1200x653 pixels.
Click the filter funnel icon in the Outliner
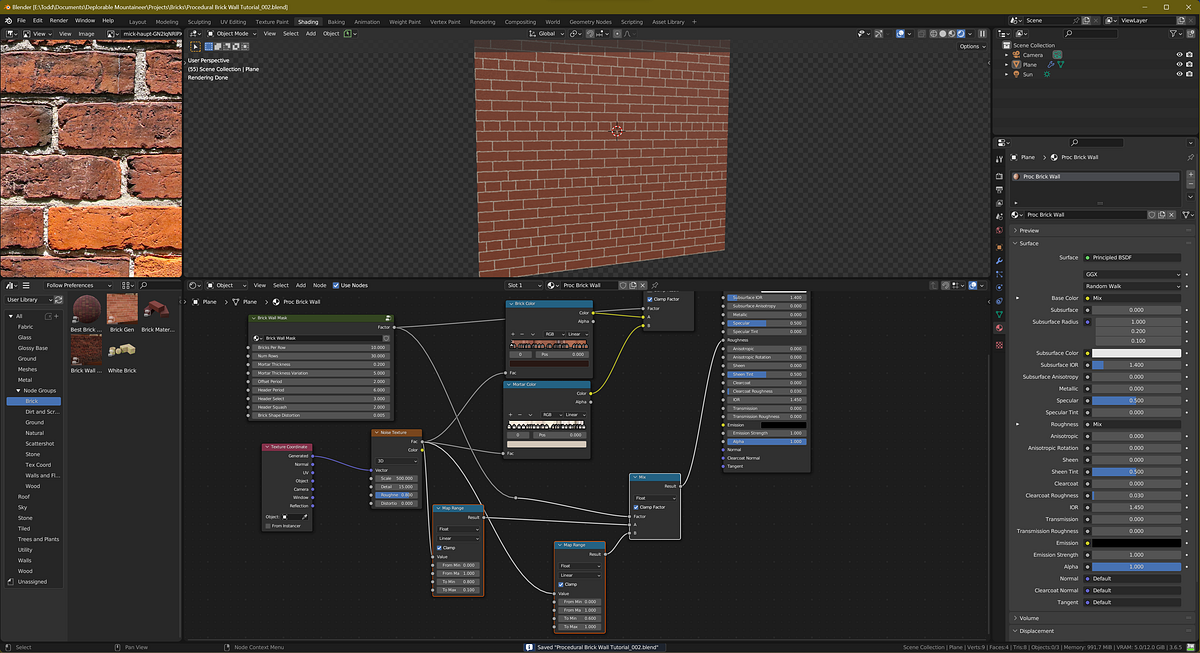click(1173, 34)
